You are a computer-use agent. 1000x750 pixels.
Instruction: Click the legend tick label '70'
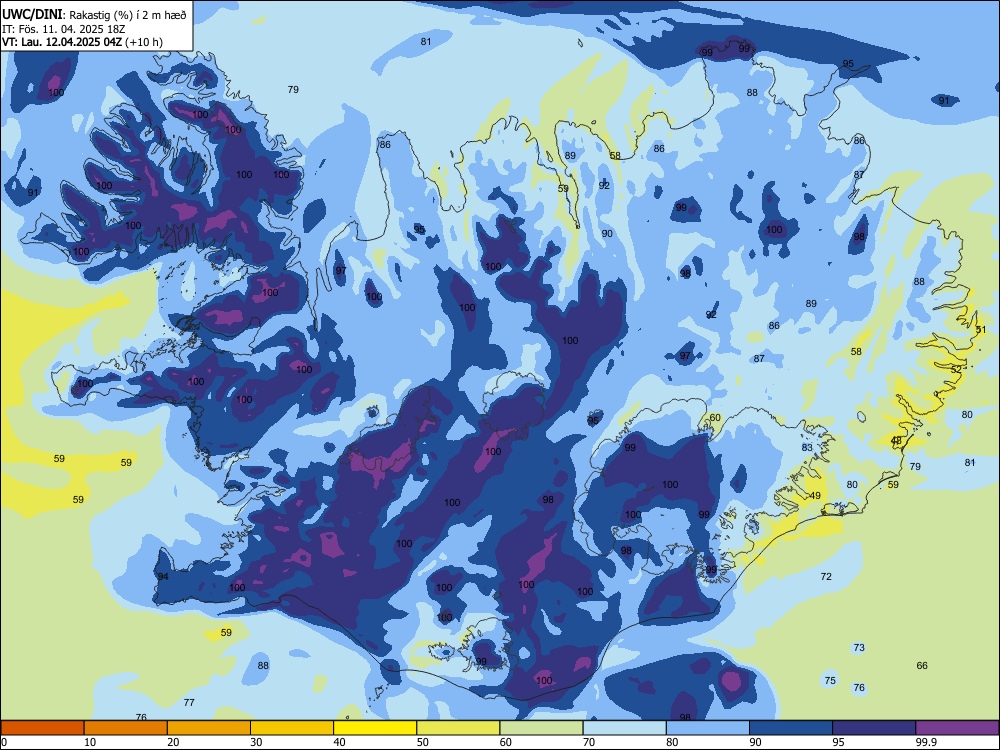point(589,742)
